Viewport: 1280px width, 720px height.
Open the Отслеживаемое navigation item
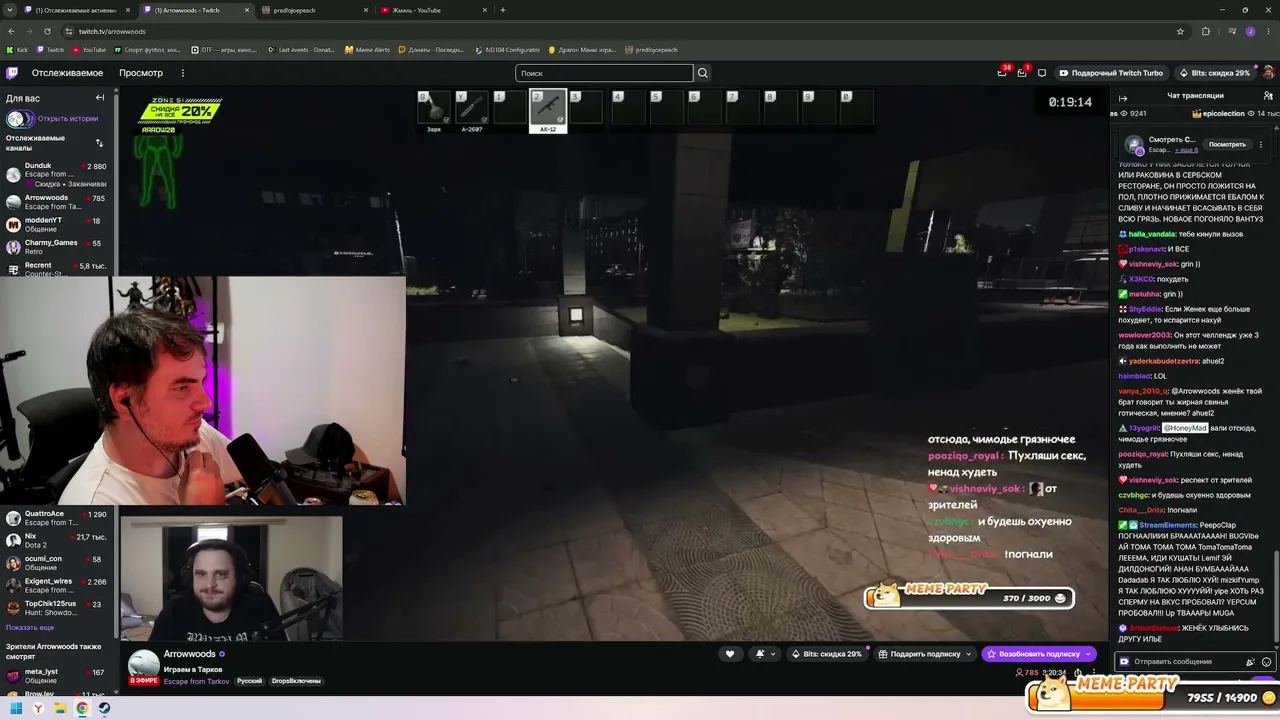[67, 73]
